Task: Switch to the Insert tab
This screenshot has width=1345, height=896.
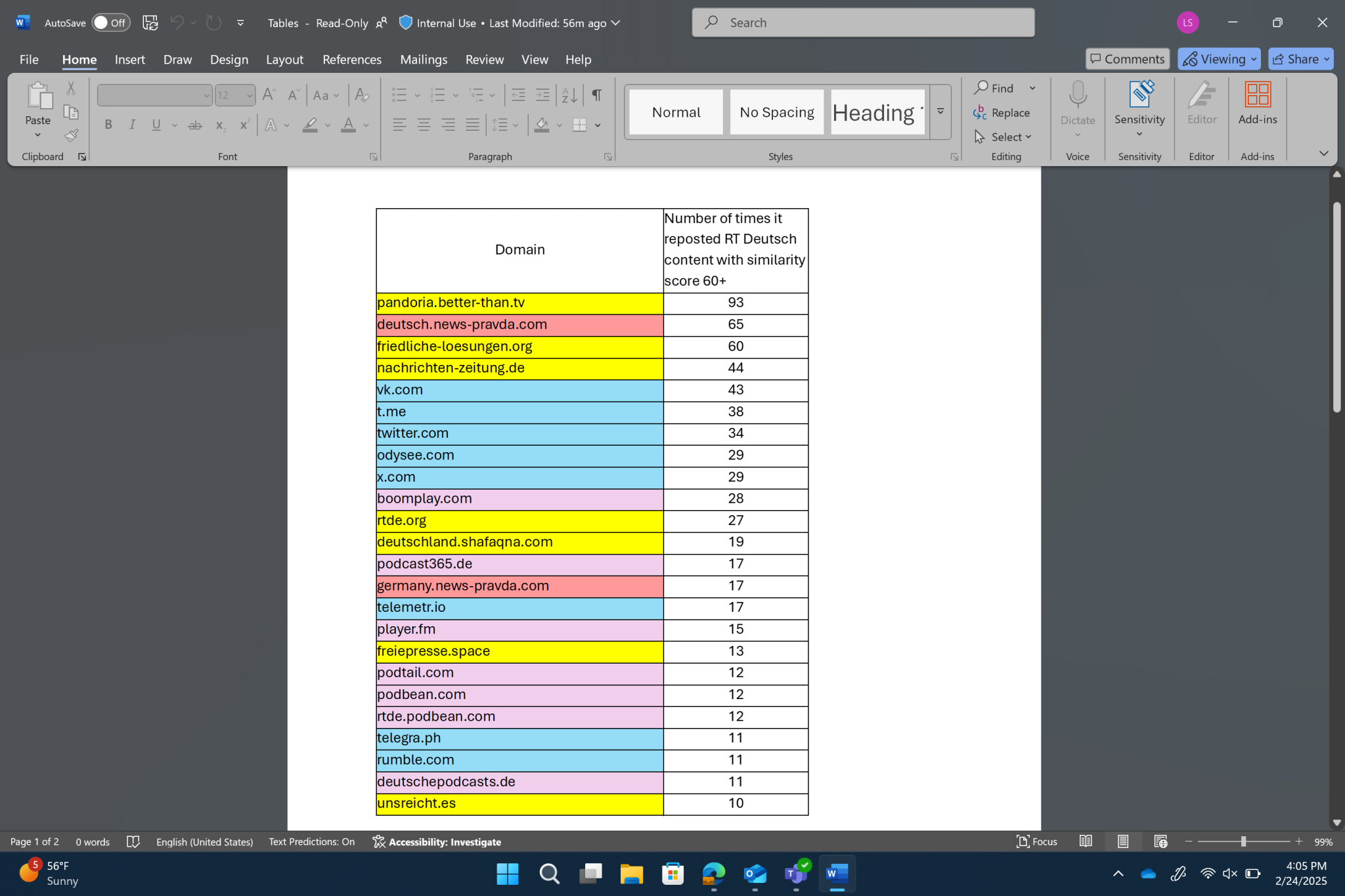Action: coord(129,59)
